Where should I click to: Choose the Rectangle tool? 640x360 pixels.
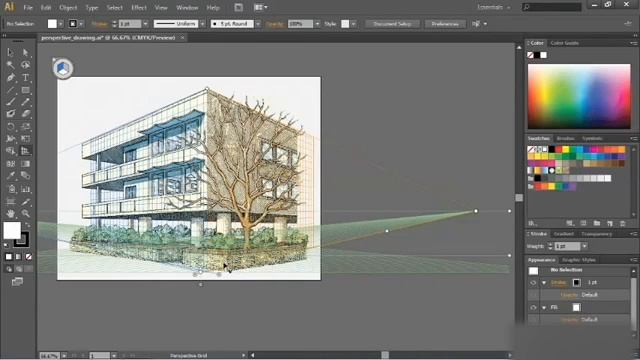click(x=25, y=90)
